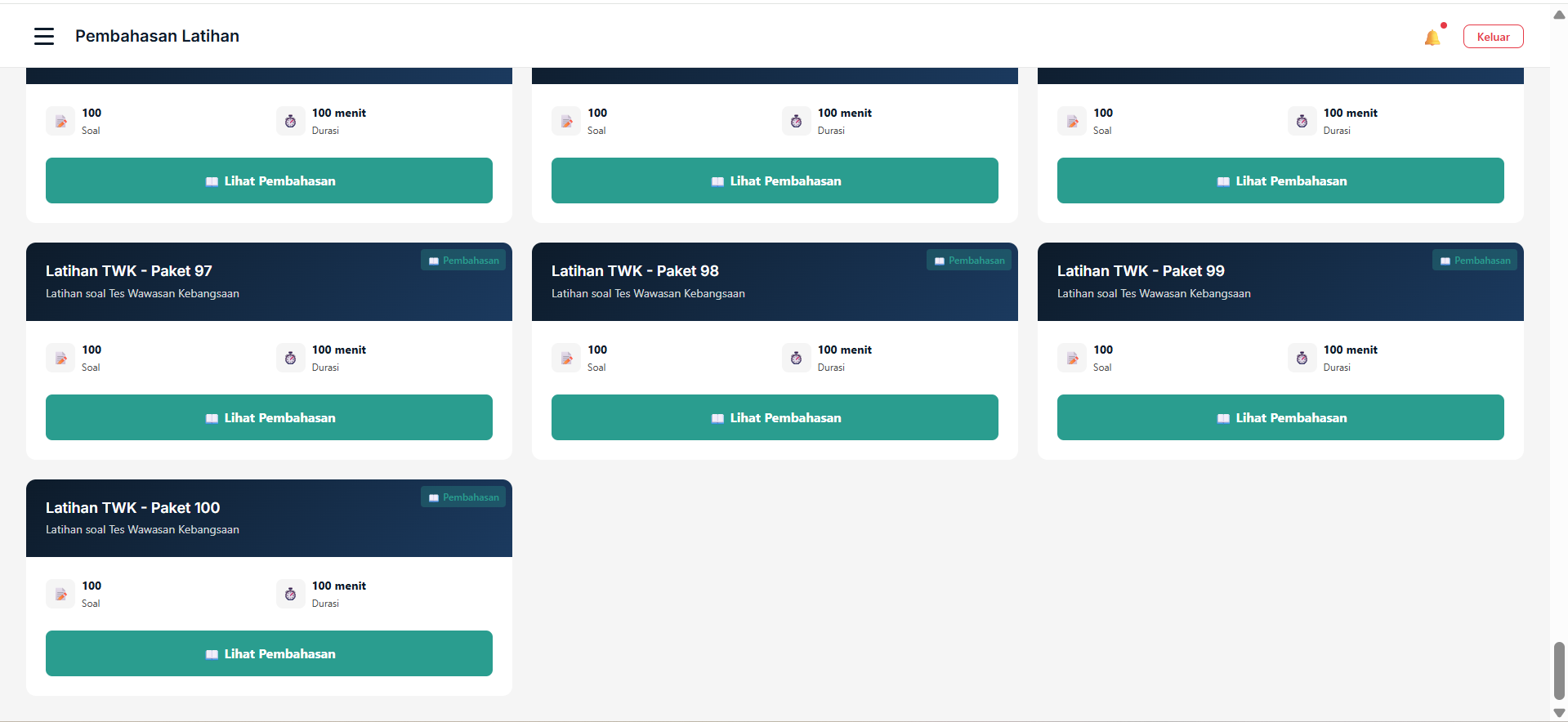The image size is (1568, 722).
Task: Open Lihat Pembahasan for Paket 97
Action: (269, 417)
